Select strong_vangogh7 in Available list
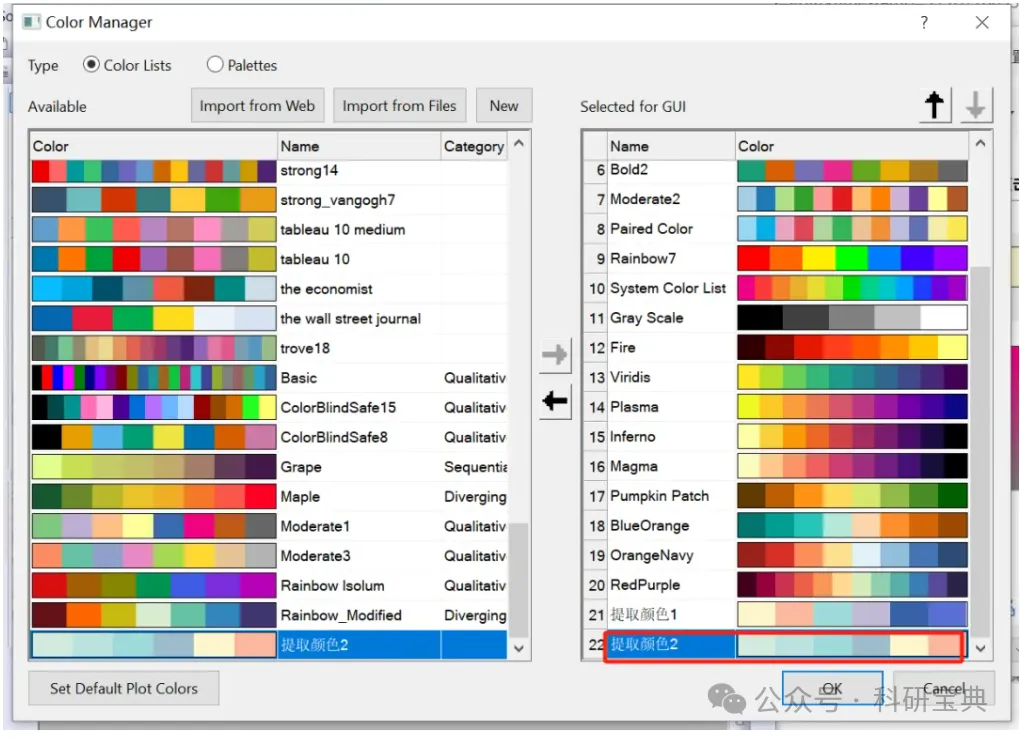 (338, 200)
